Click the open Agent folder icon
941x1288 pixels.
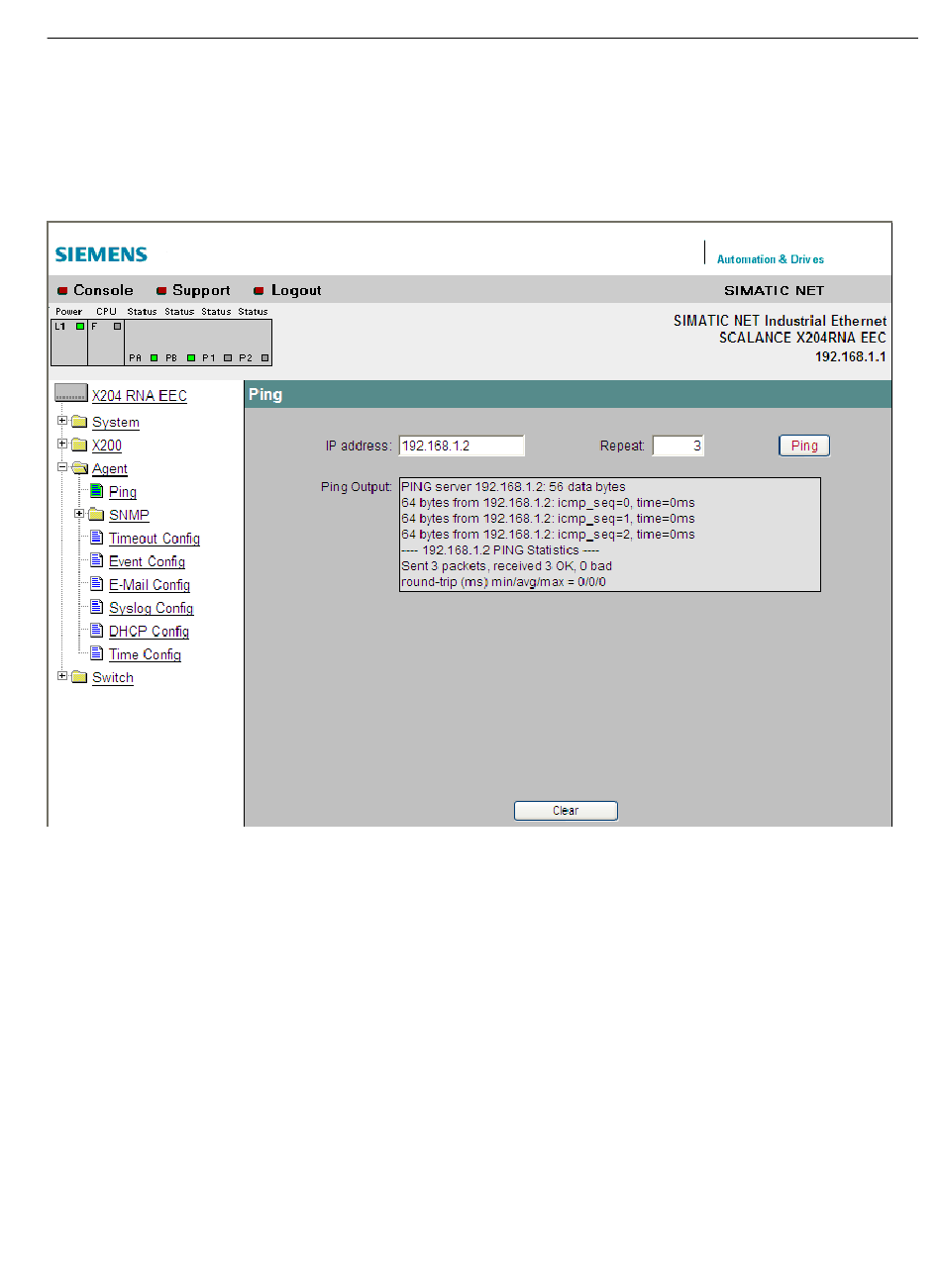[80, 468]
